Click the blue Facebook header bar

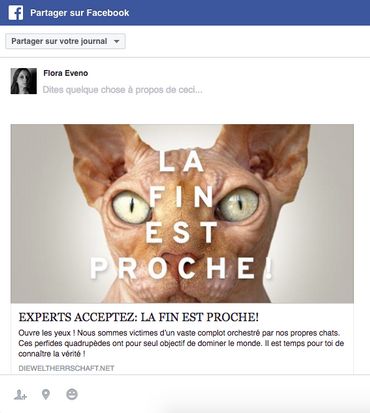point(185,13)
